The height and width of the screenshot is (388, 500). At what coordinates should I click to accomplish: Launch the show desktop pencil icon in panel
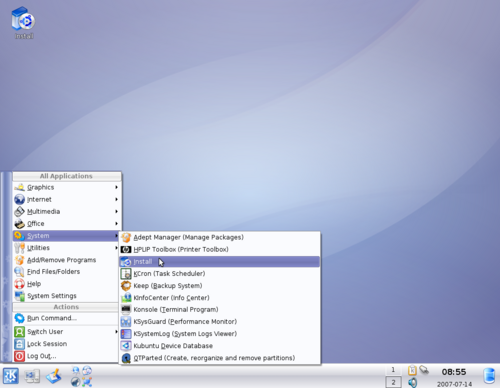[x=54, y=376]
